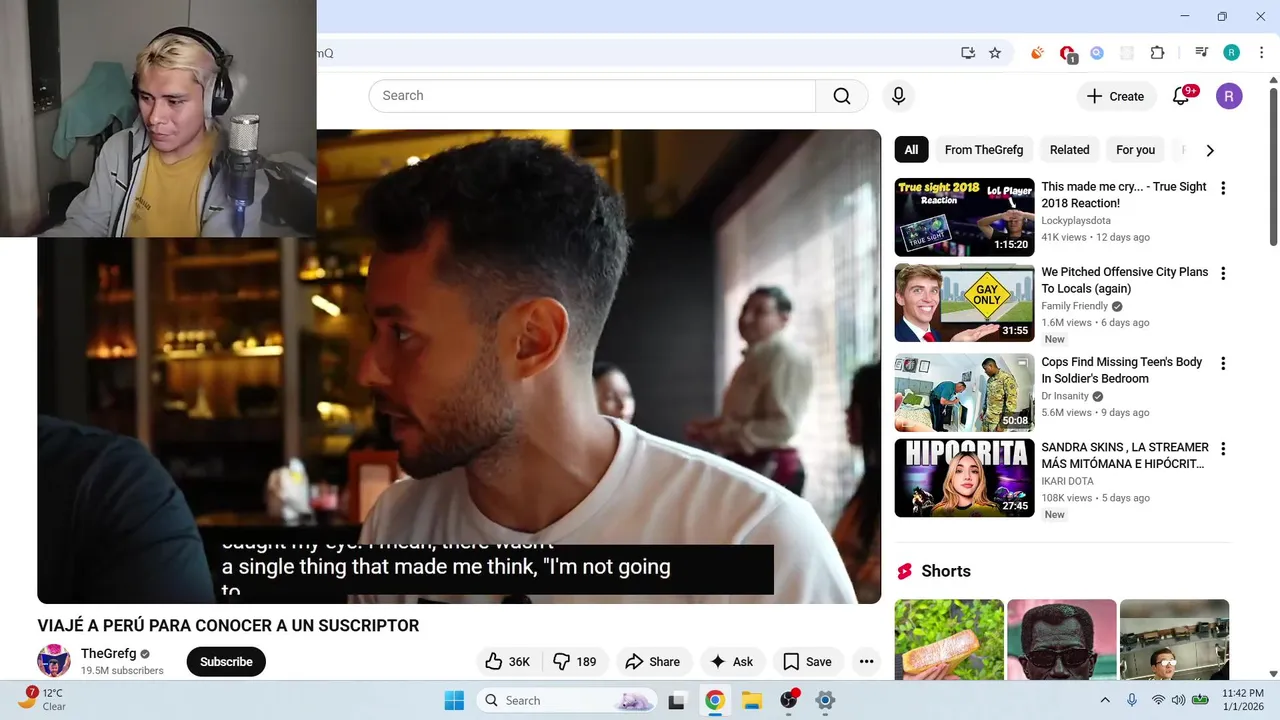Click the Family Friendly channel name
The height and width of the screenshot is (720, 1280).
click(x=1075, y=306)
